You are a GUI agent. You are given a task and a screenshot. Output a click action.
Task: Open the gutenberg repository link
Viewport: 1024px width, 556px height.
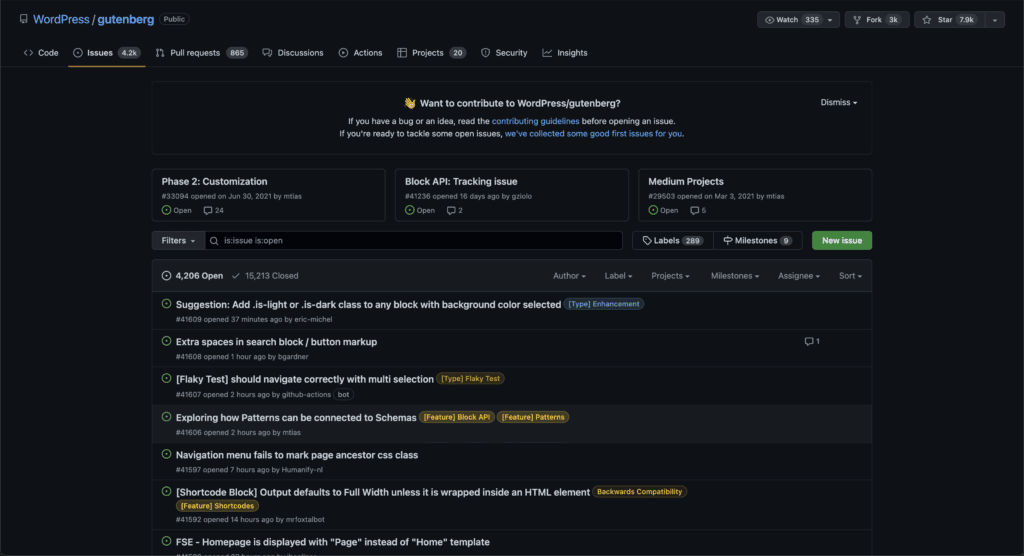pyautogui.click(x=125, y=20)
